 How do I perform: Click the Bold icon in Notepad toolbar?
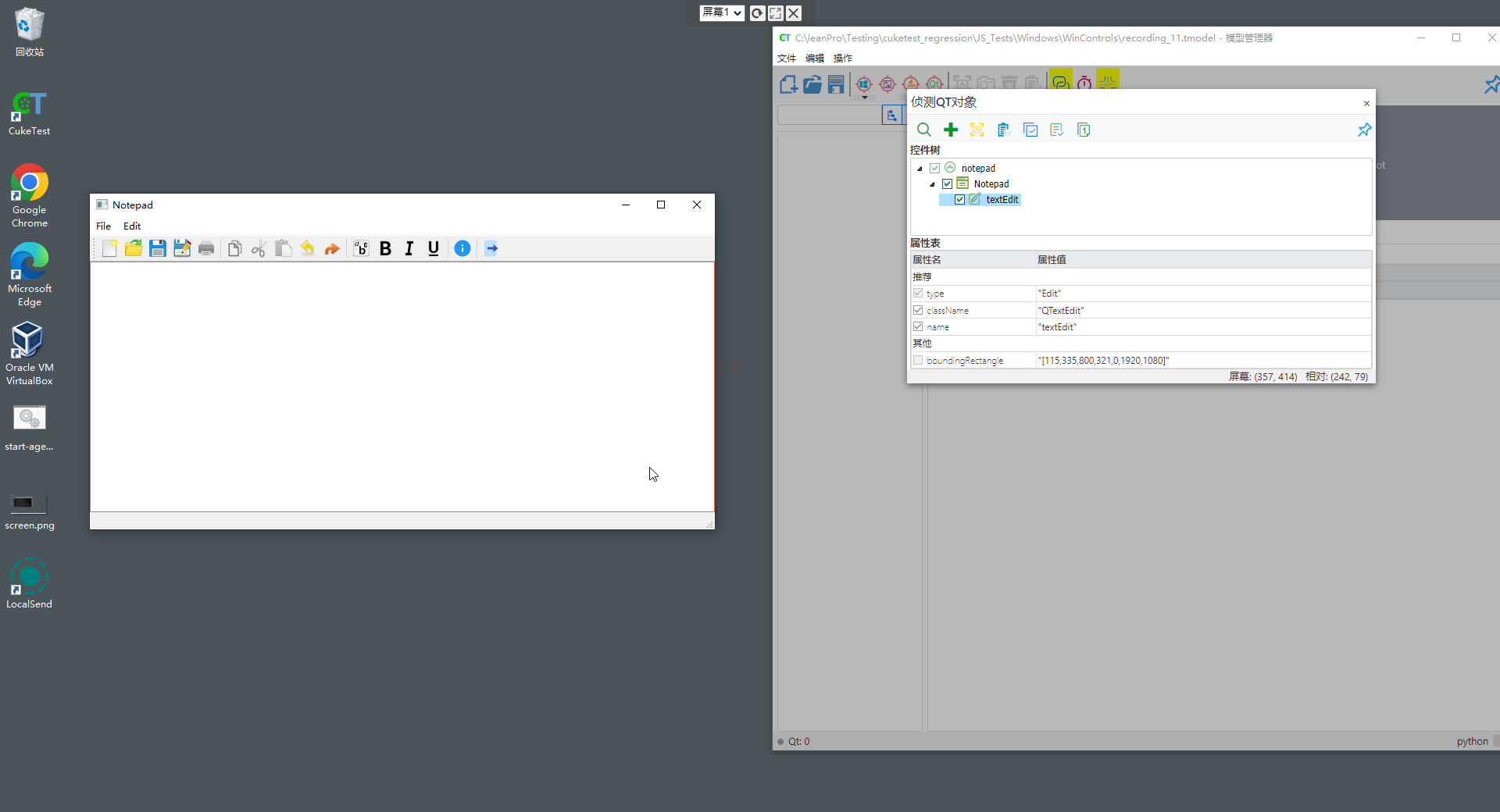(385, 249)
